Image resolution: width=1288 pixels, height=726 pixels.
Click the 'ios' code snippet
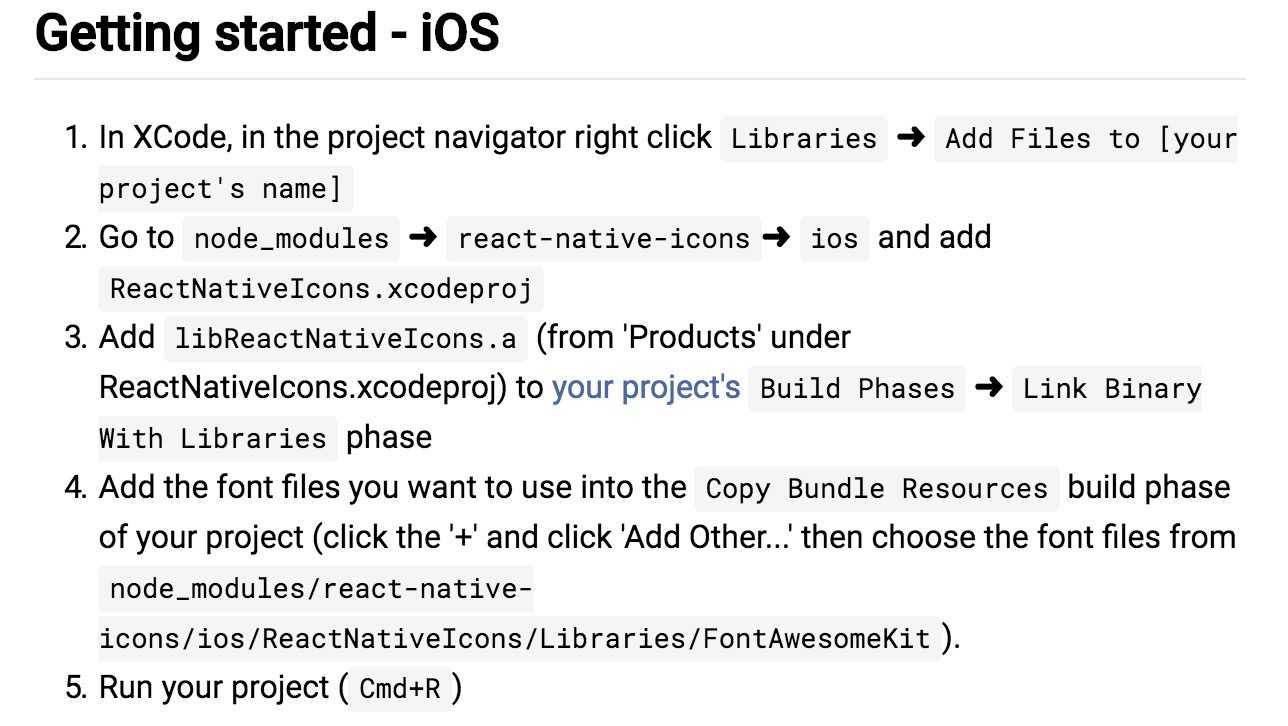click(x=835, y=238)
